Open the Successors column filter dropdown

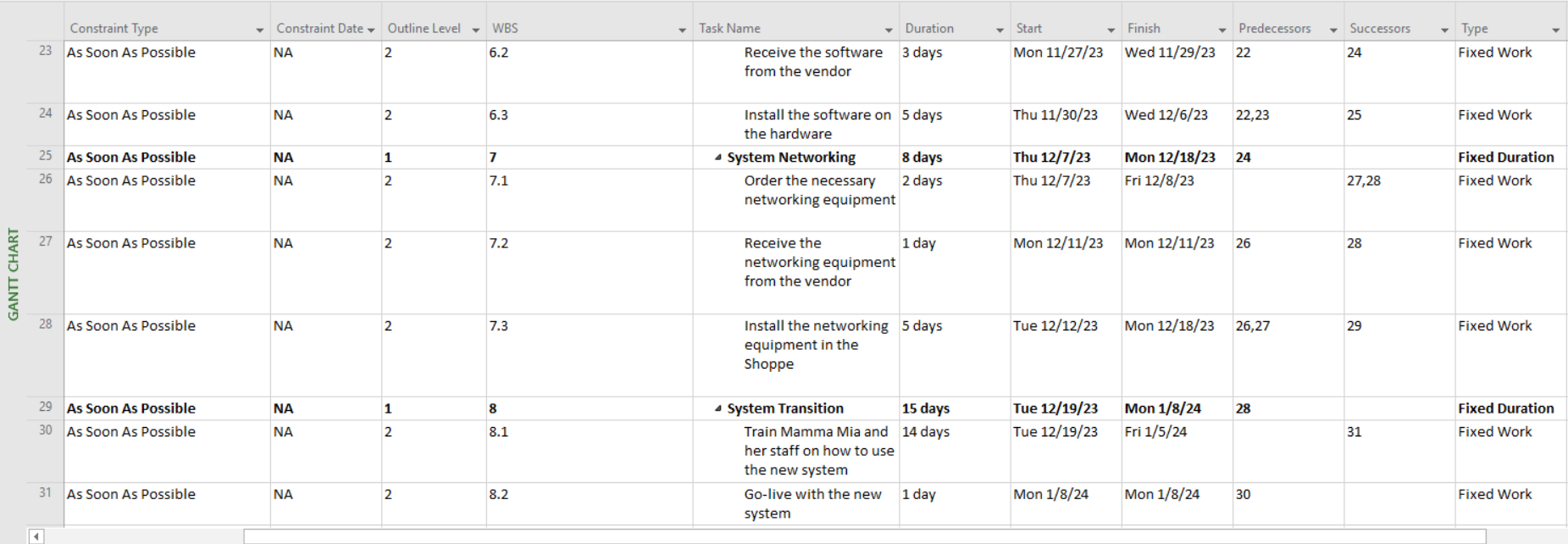pyautogui.click(x=1443, y=28)
